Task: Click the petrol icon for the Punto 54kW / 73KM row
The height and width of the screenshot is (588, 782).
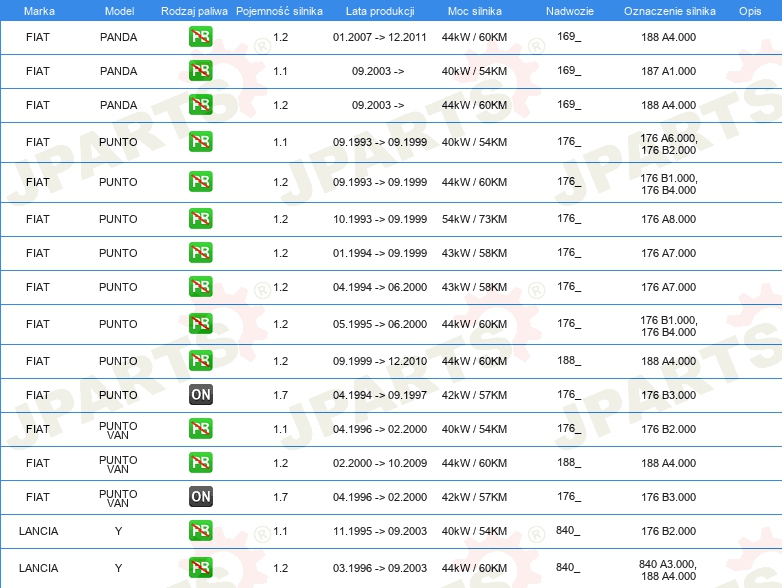Action: (200, 218)
